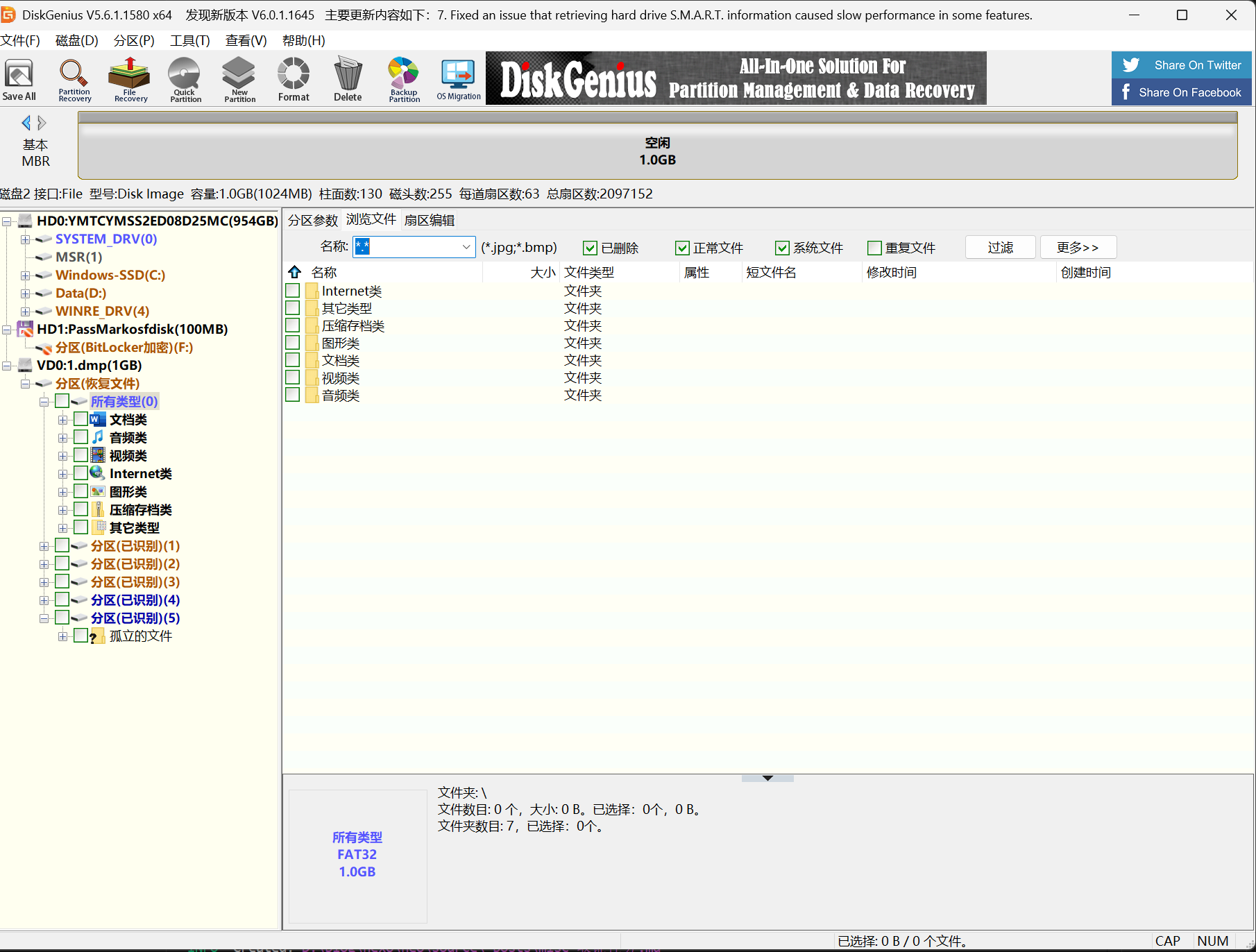
Task: Click the Delete trash icon
Action: tap(348, 79)
